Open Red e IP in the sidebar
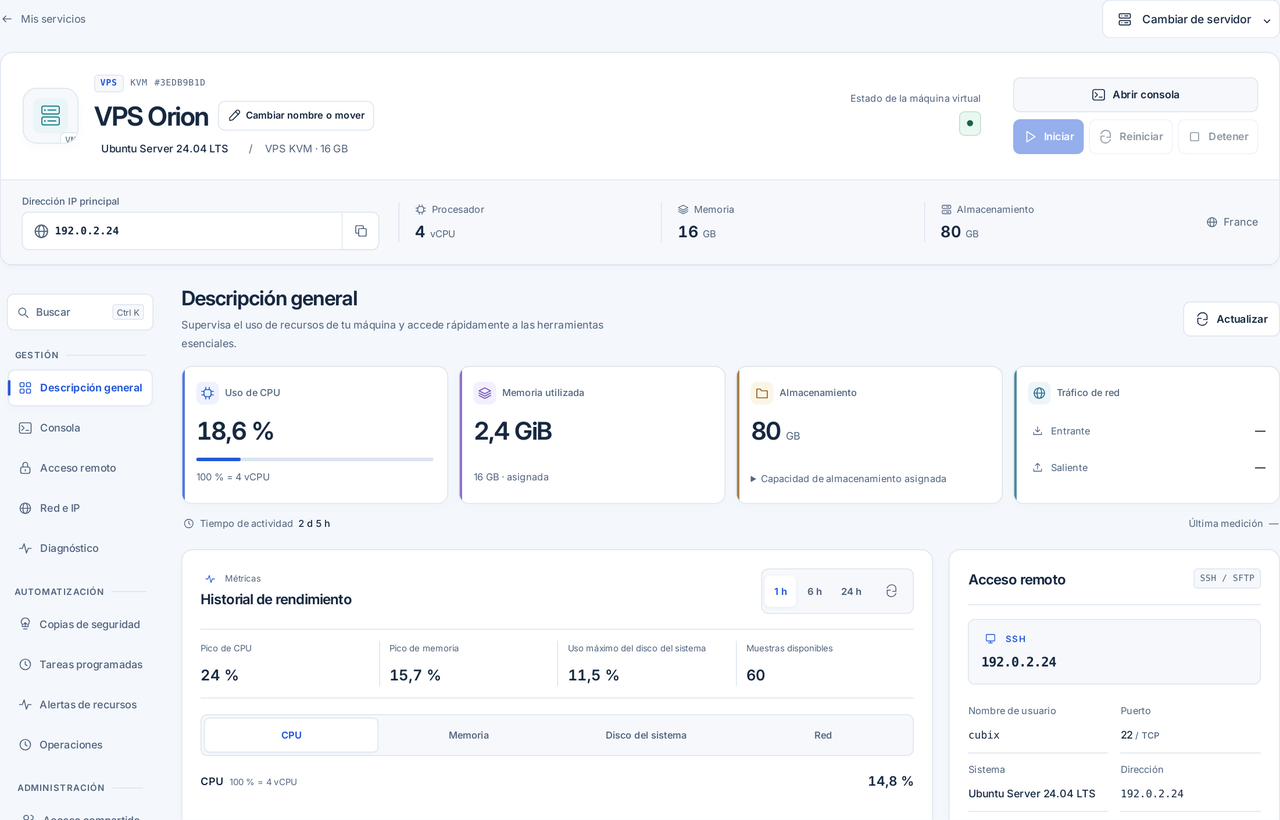 pyautogui.click(x=80, y=508)
